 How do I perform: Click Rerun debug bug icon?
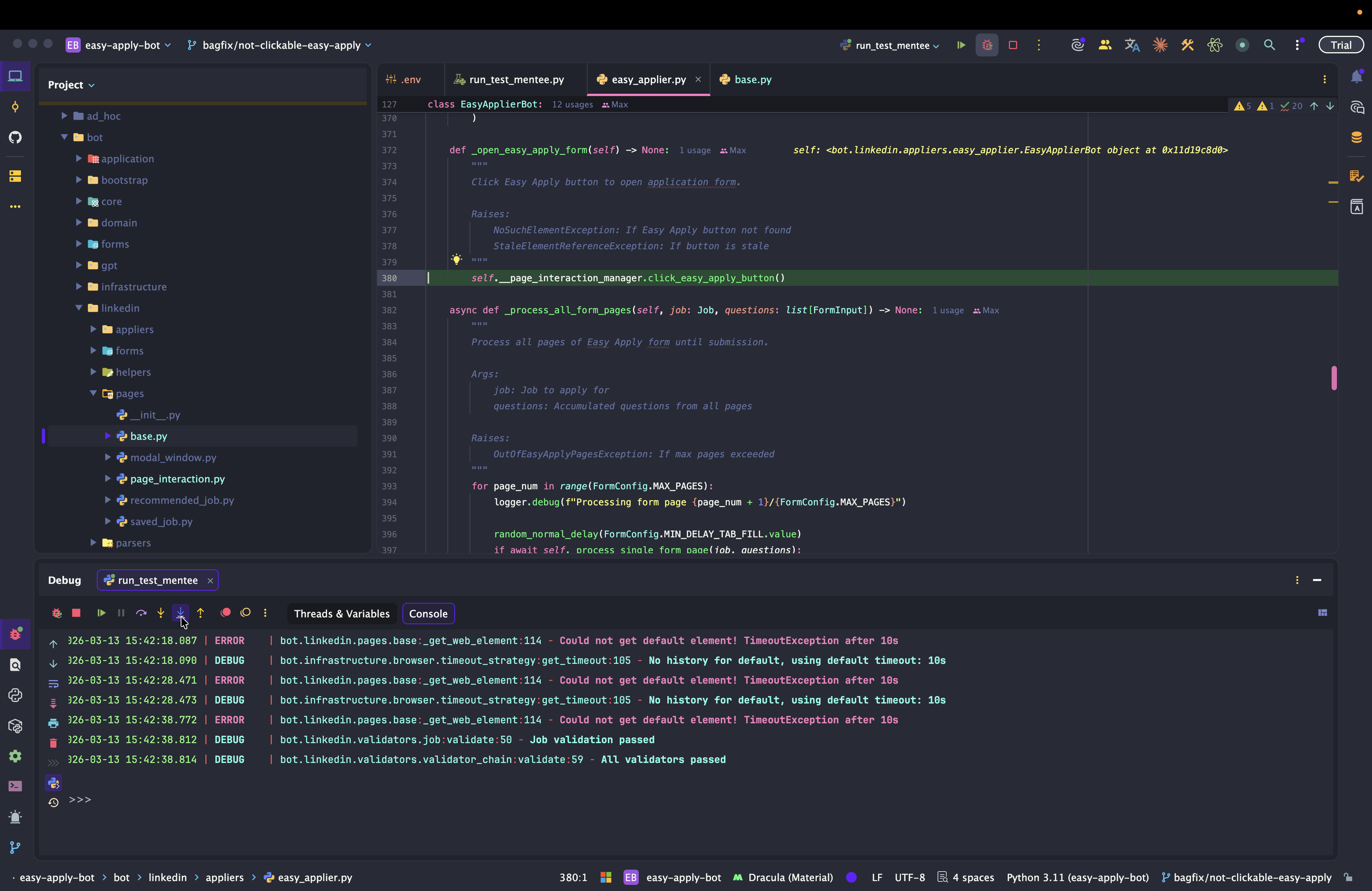56,613
